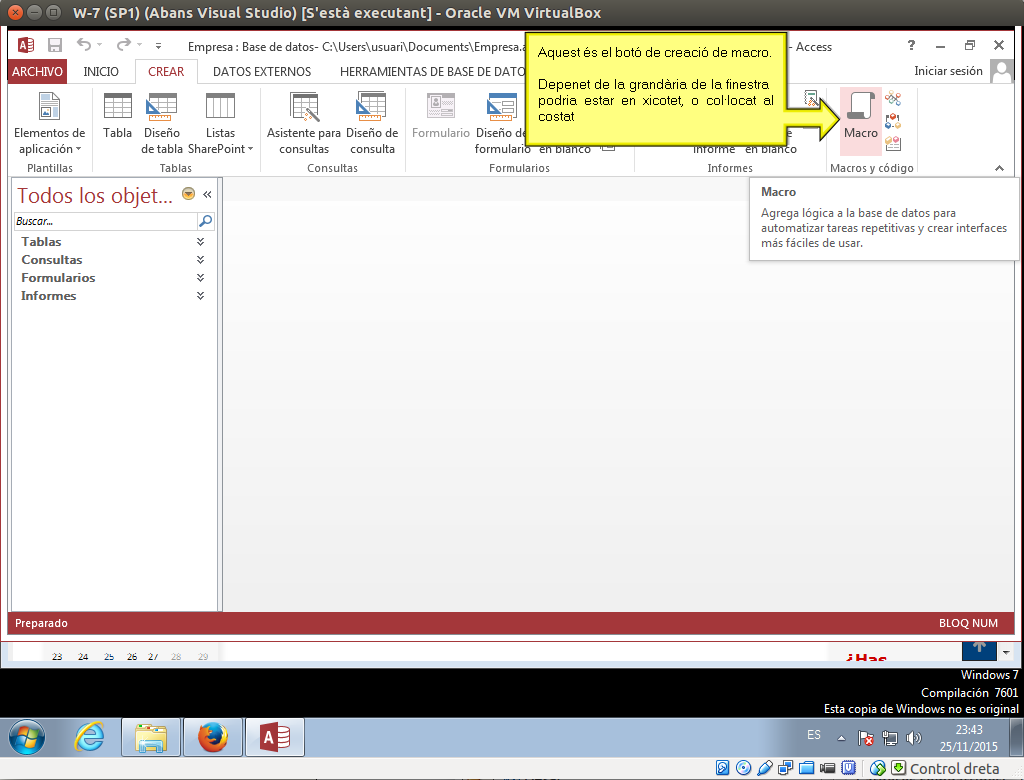Open the Todos los objetos category dropdown
The width and height of the screenshot is (1024, 780).
pyautogui.click(x=189, y=194)
